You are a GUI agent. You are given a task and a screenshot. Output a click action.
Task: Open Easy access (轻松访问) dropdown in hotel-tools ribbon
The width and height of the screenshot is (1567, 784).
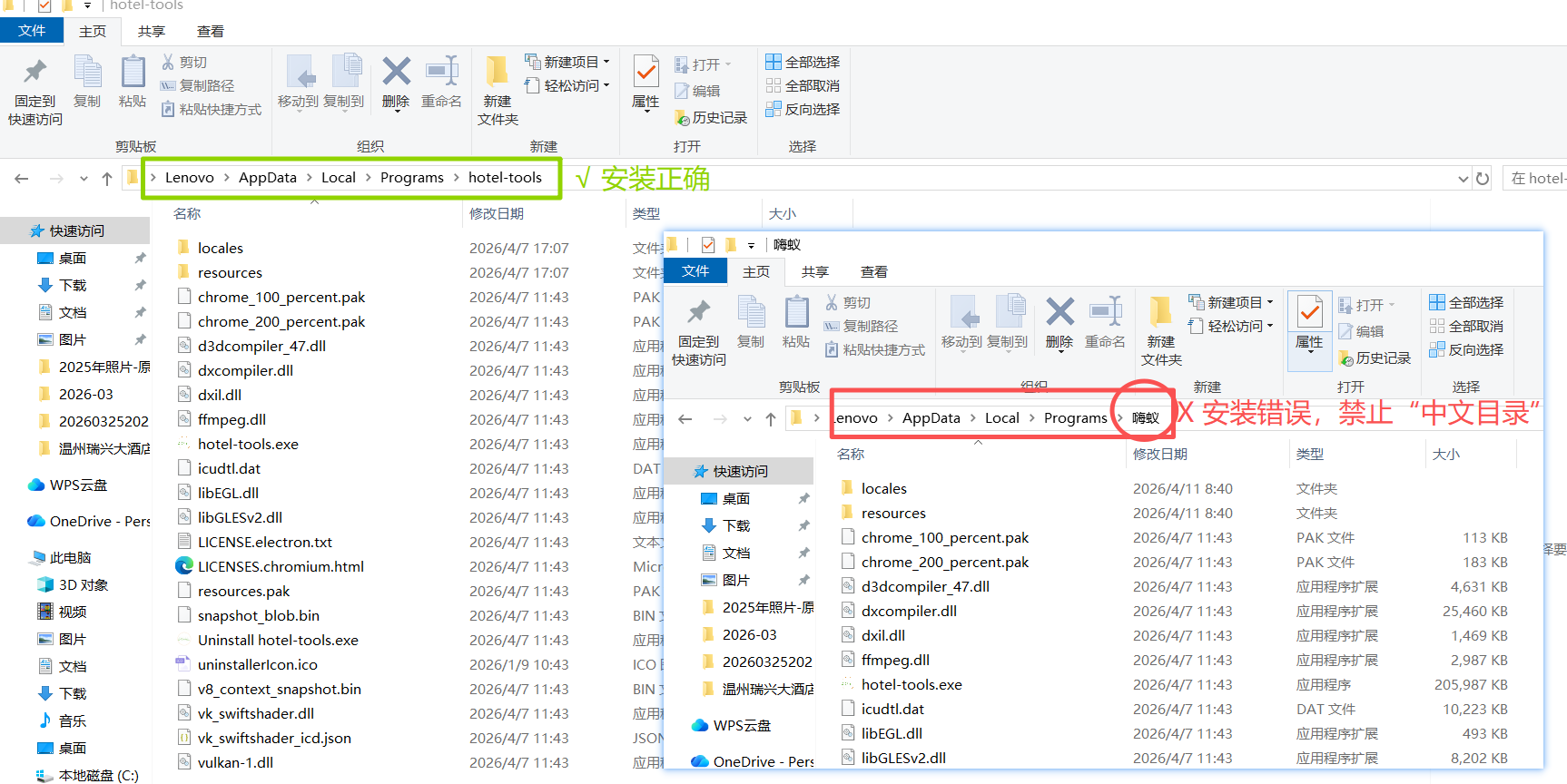(x=567, y=85)
